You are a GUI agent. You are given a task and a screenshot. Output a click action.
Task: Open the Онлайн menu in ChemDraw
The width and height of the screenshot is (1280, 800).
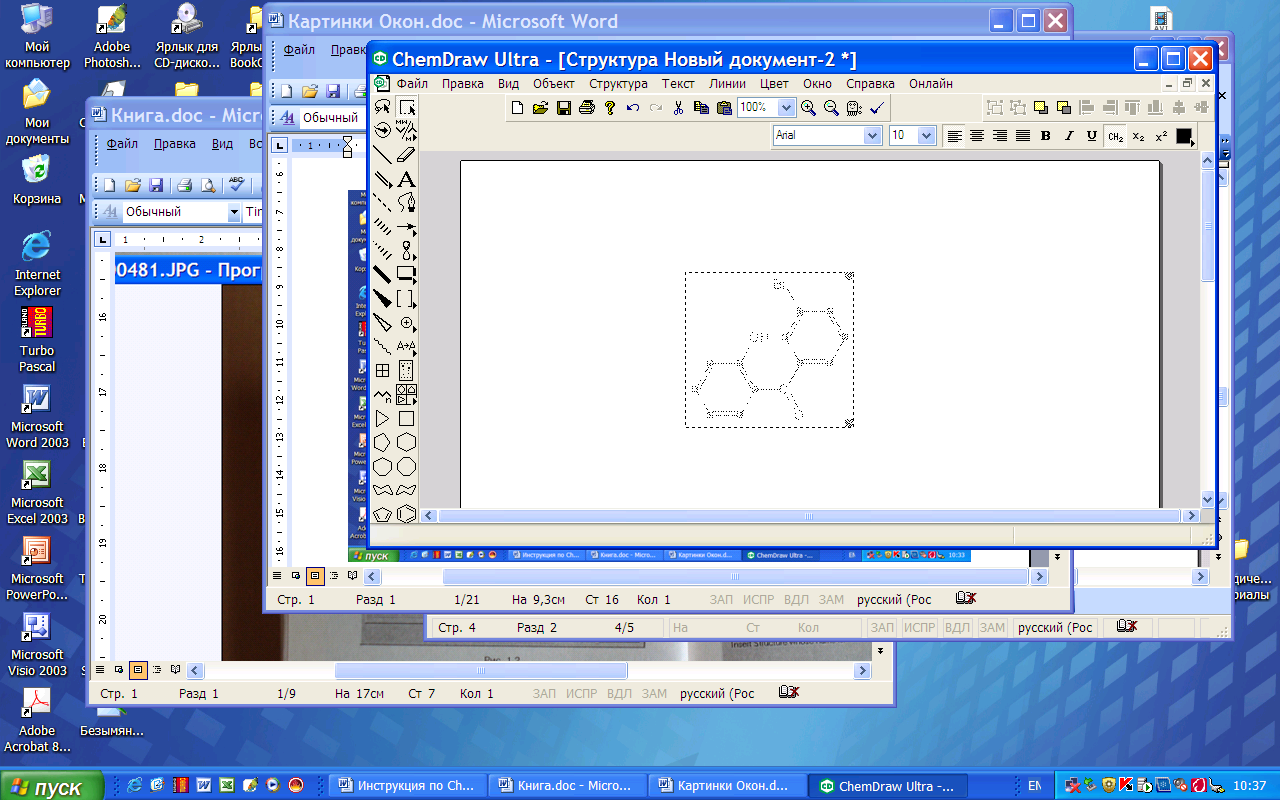[x=931, y=84]
